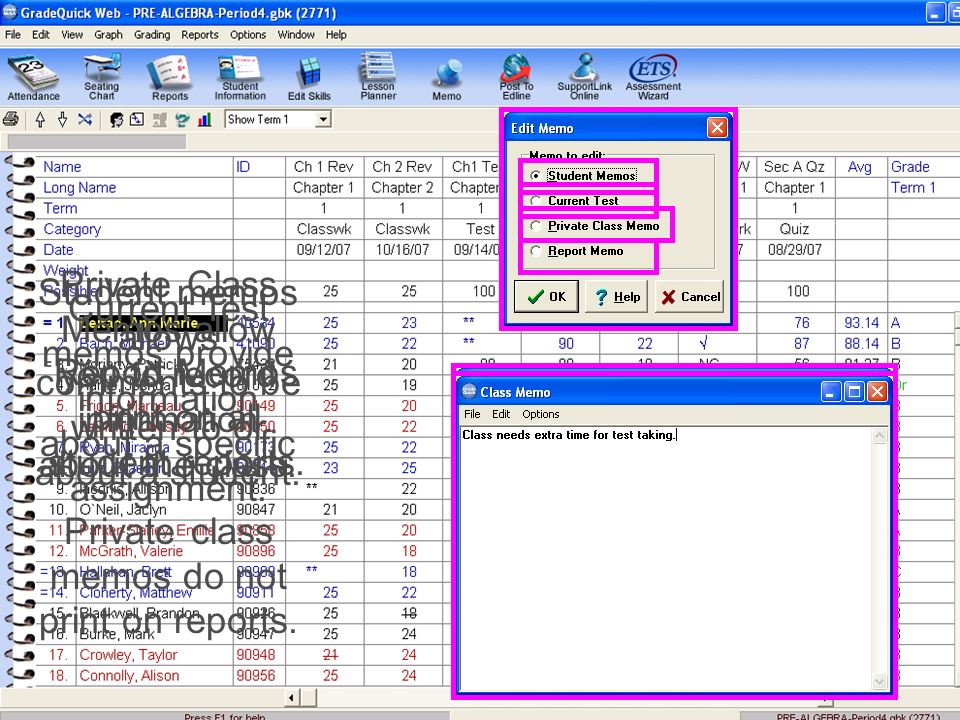Click Class Memo scrollbar up arrow
Viewport: 960px width, 720px height.
tap(879, 435)
